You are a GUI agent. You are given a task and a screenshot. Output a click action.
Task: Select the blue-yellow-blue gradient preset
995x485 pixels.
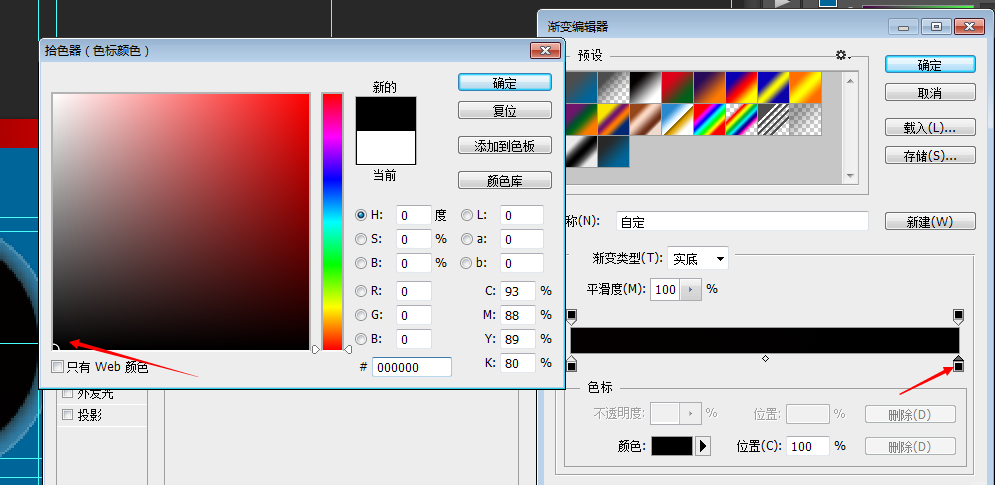(x=774, y=87)
